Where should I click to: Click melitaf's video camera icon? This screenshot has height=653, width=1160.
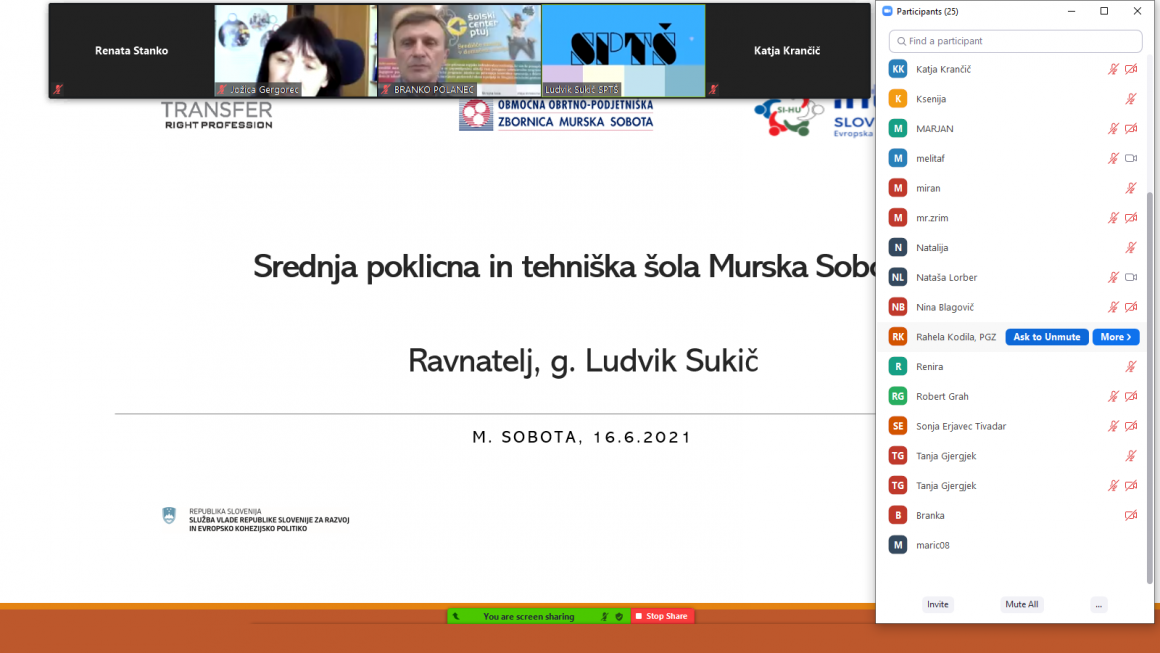tap(1130, 158)
